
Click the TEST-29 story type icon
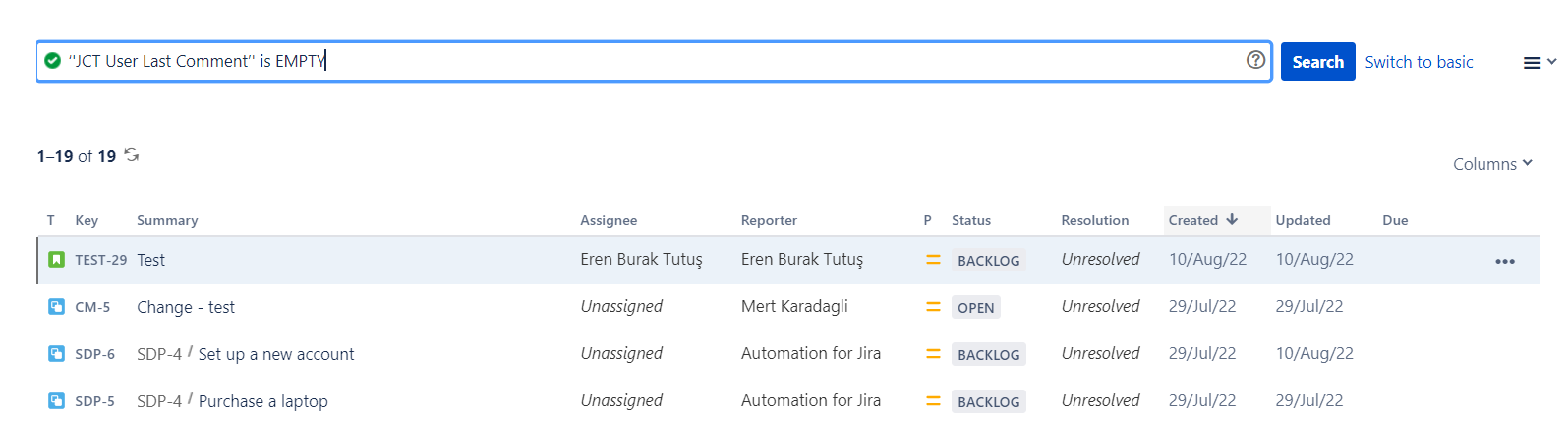[x=56, y=260]
